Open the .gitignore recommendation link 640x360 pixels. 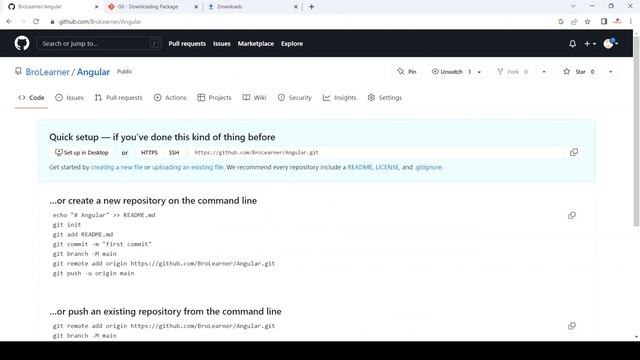(x=429, y=167)
